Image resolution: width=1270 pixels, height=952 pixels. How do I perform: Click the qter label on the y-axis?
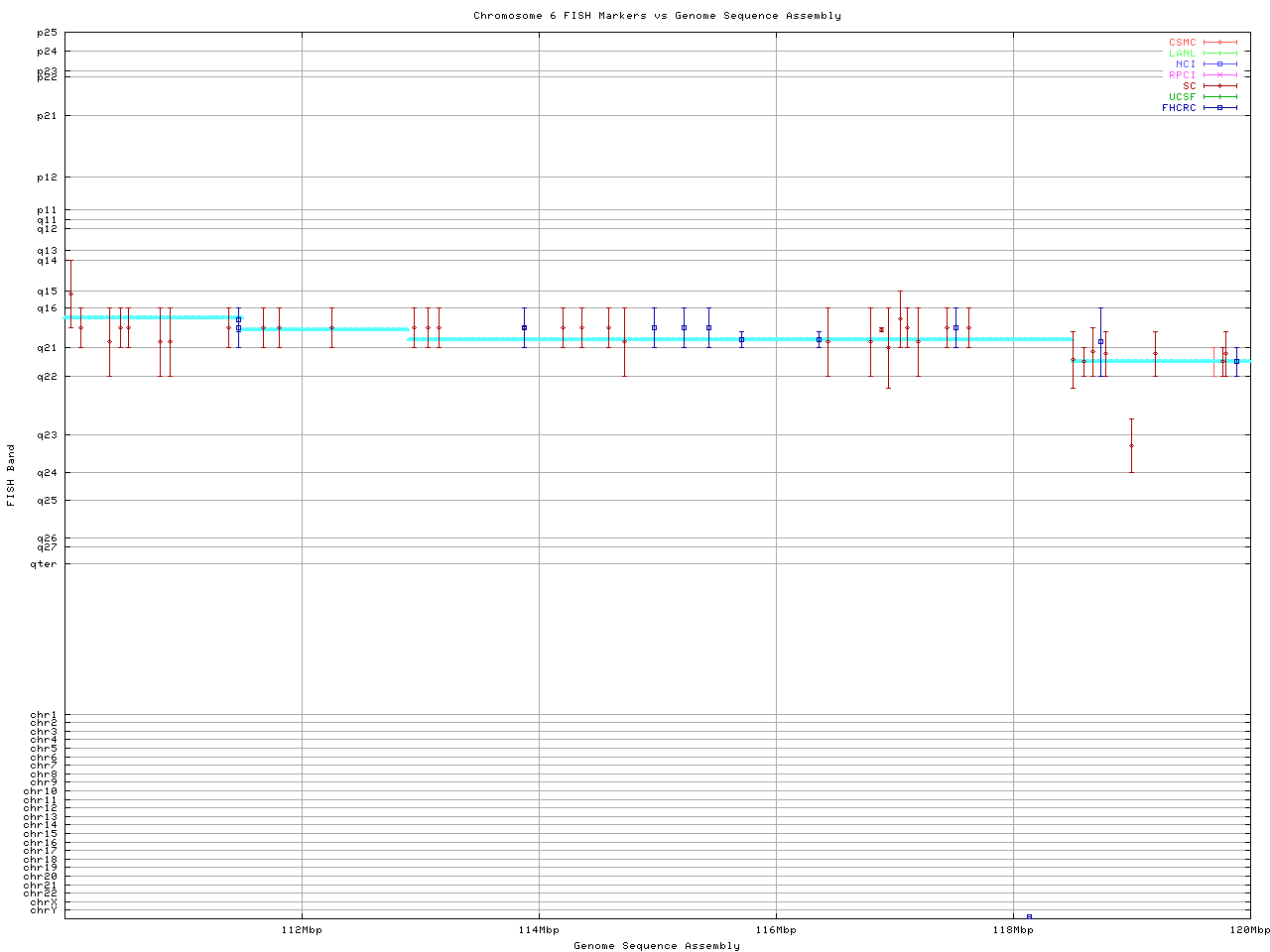point(44,564)
